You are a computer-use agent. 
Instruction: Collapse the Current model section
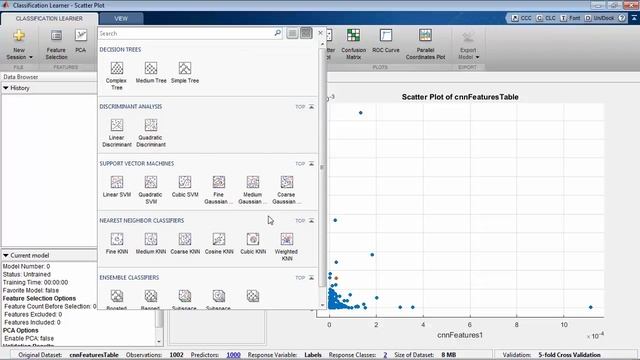point(6,255)
